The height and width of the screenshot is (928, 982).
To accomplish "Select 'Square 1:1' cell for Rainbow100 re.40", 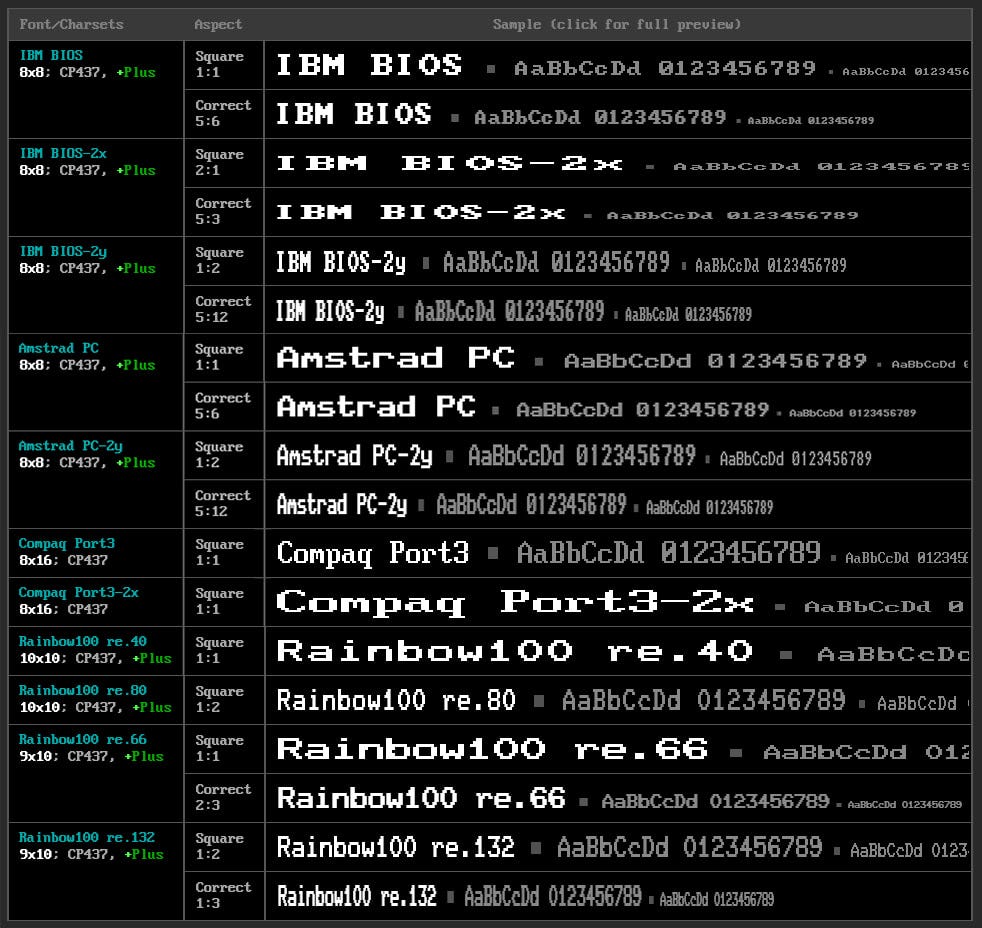I will click(224, 651).
